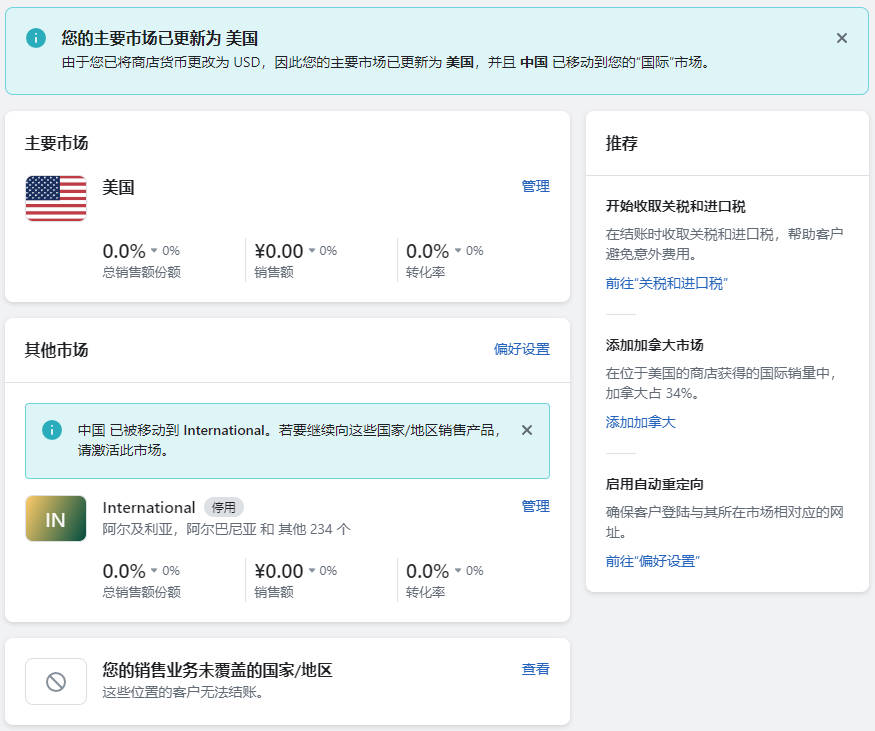Click International sales ¥0.00 value
The width and height of the screenshot is (875, 731).
(278, 571)
